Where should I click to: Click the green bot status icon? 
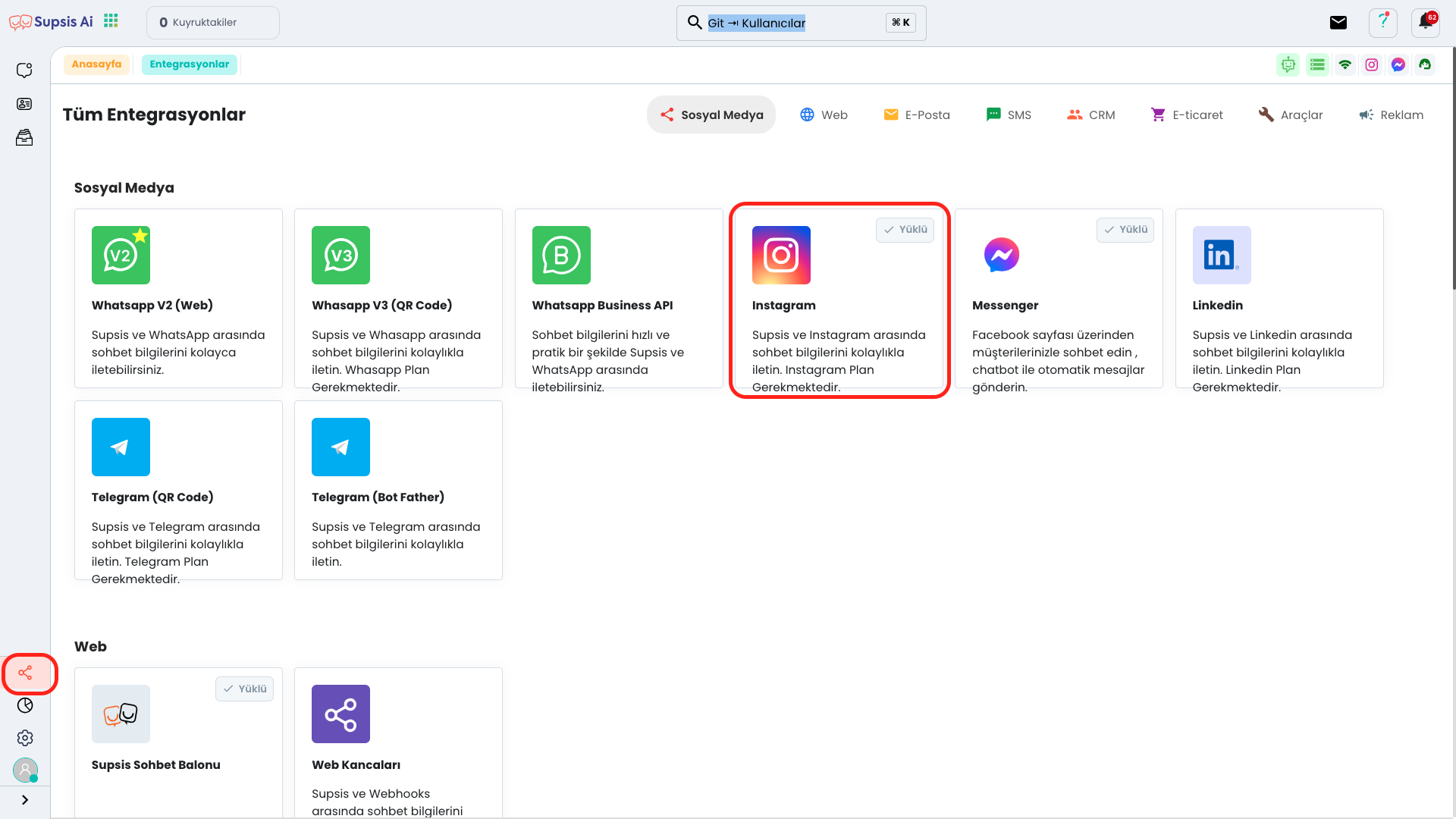click(x=1288, y=65)
